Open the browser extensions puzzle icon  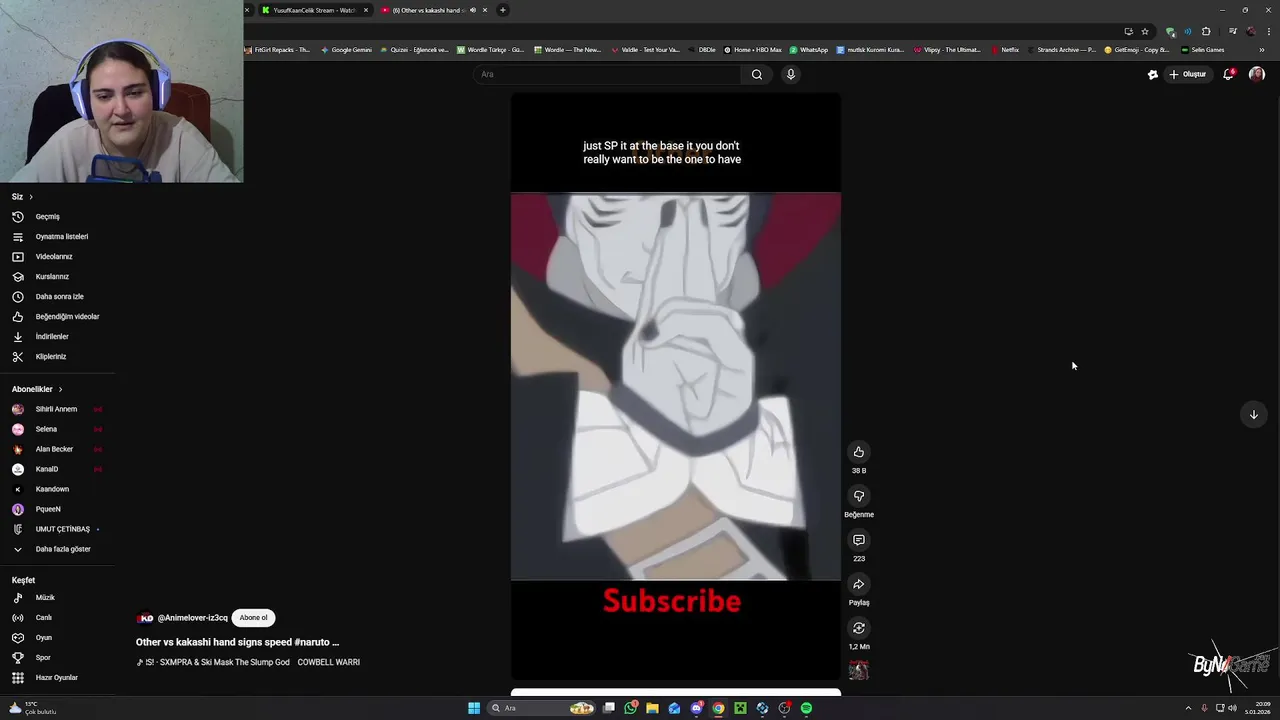[1206, 31]
